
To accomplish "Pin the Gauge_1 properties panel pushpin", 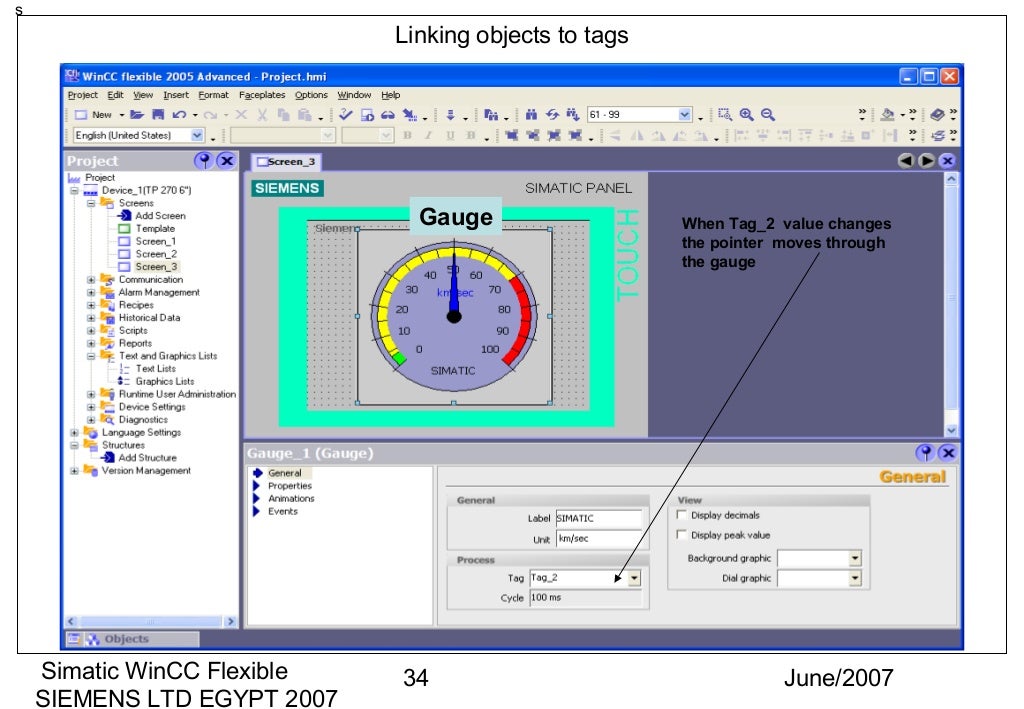I will pos(925,452).
